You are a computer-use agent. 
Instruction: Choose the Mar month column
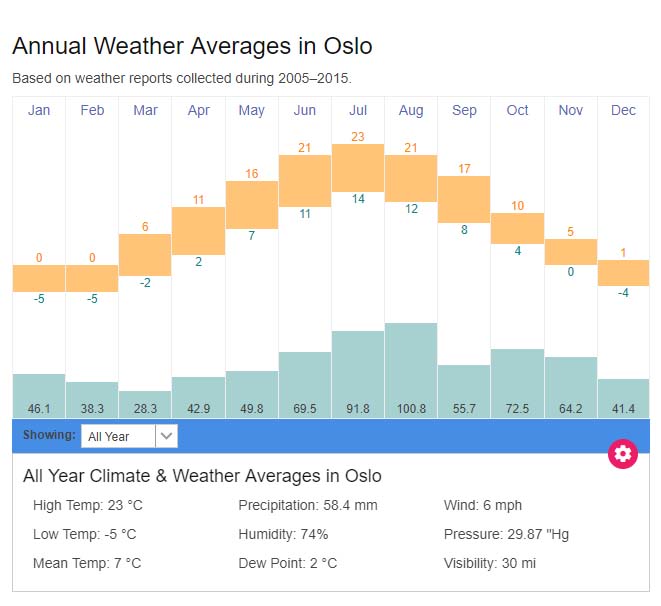coord(145,110)
